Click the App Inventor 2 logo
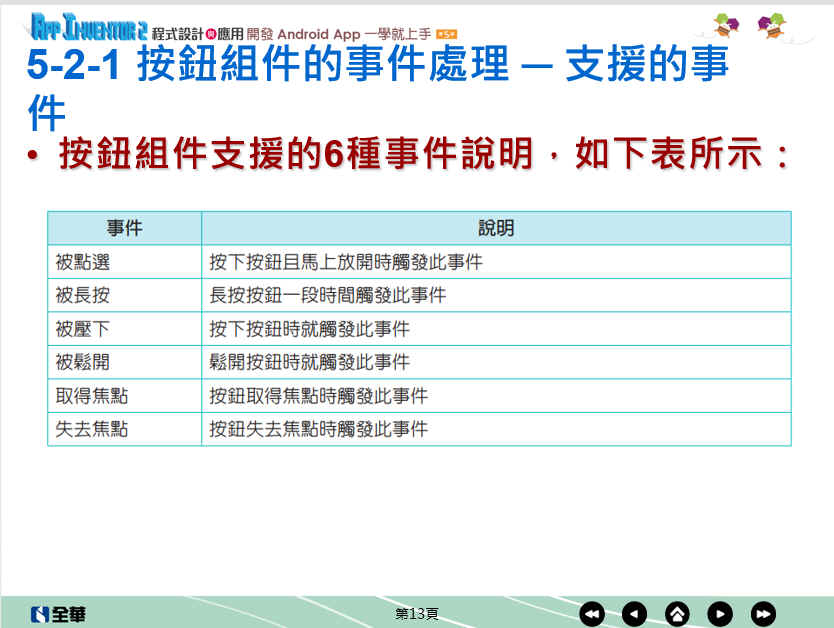The height and width of the screenshot is (628, 834). [89, 24]
